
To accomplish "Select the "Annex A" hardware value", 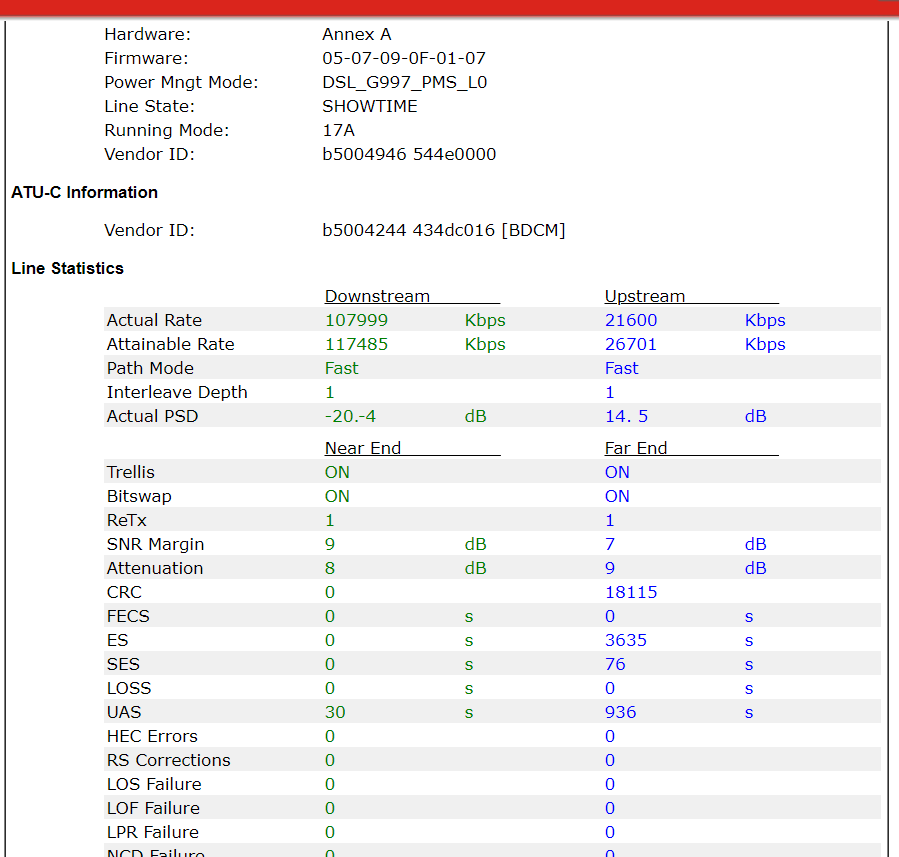I will [357, 34].
